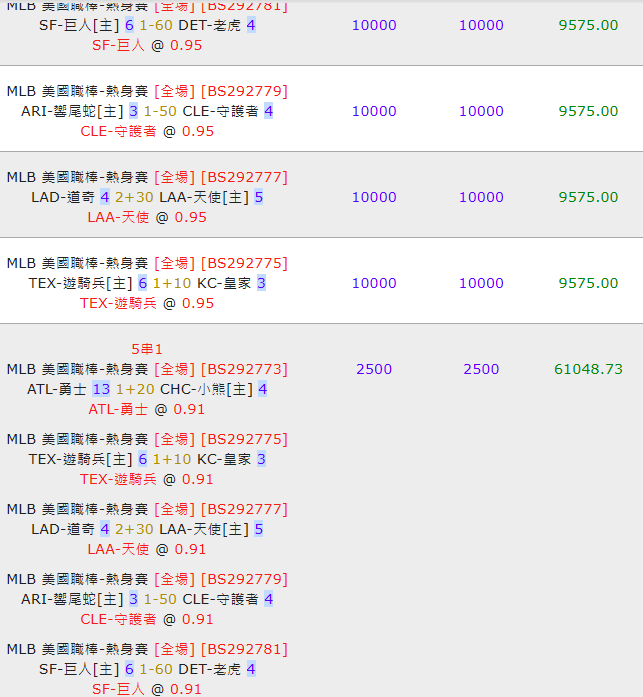
Task: Select the pick 'CLE-守護者 @ 0.91'
Action: (147, 620)
